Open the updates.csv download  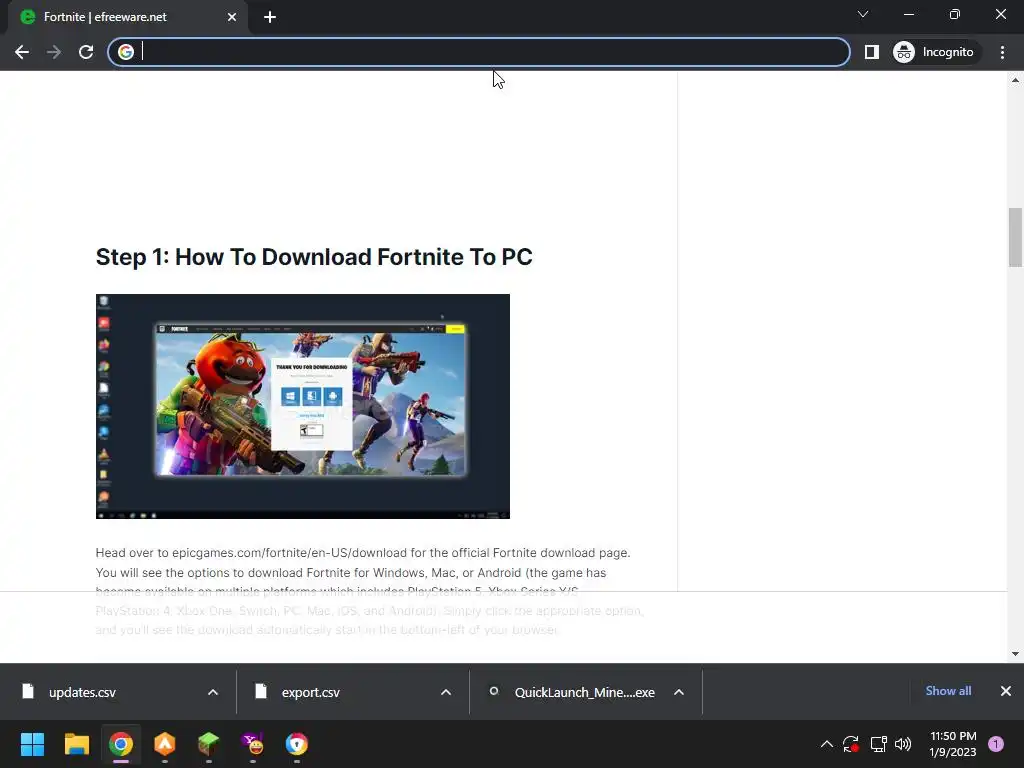(x=82, y=692)
